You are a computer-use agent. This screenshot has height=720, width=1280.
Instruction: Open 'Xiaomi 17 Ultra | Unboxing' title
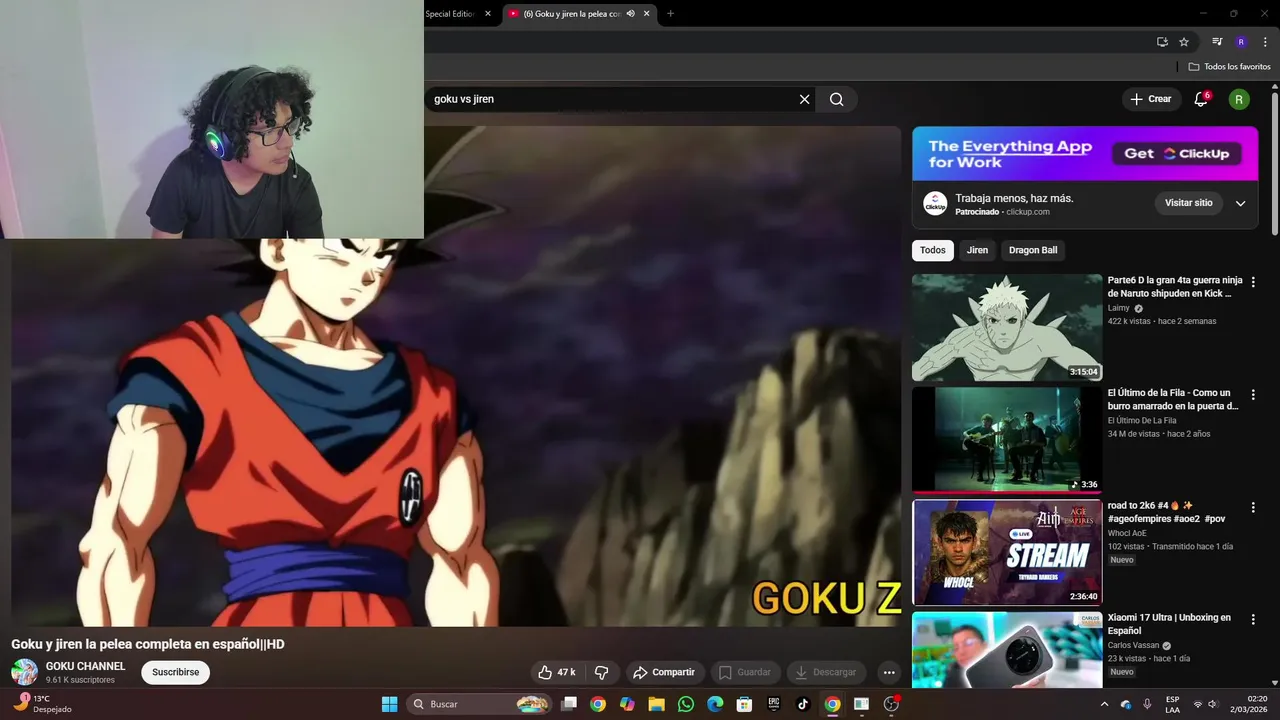click(x=1169, y=624)
